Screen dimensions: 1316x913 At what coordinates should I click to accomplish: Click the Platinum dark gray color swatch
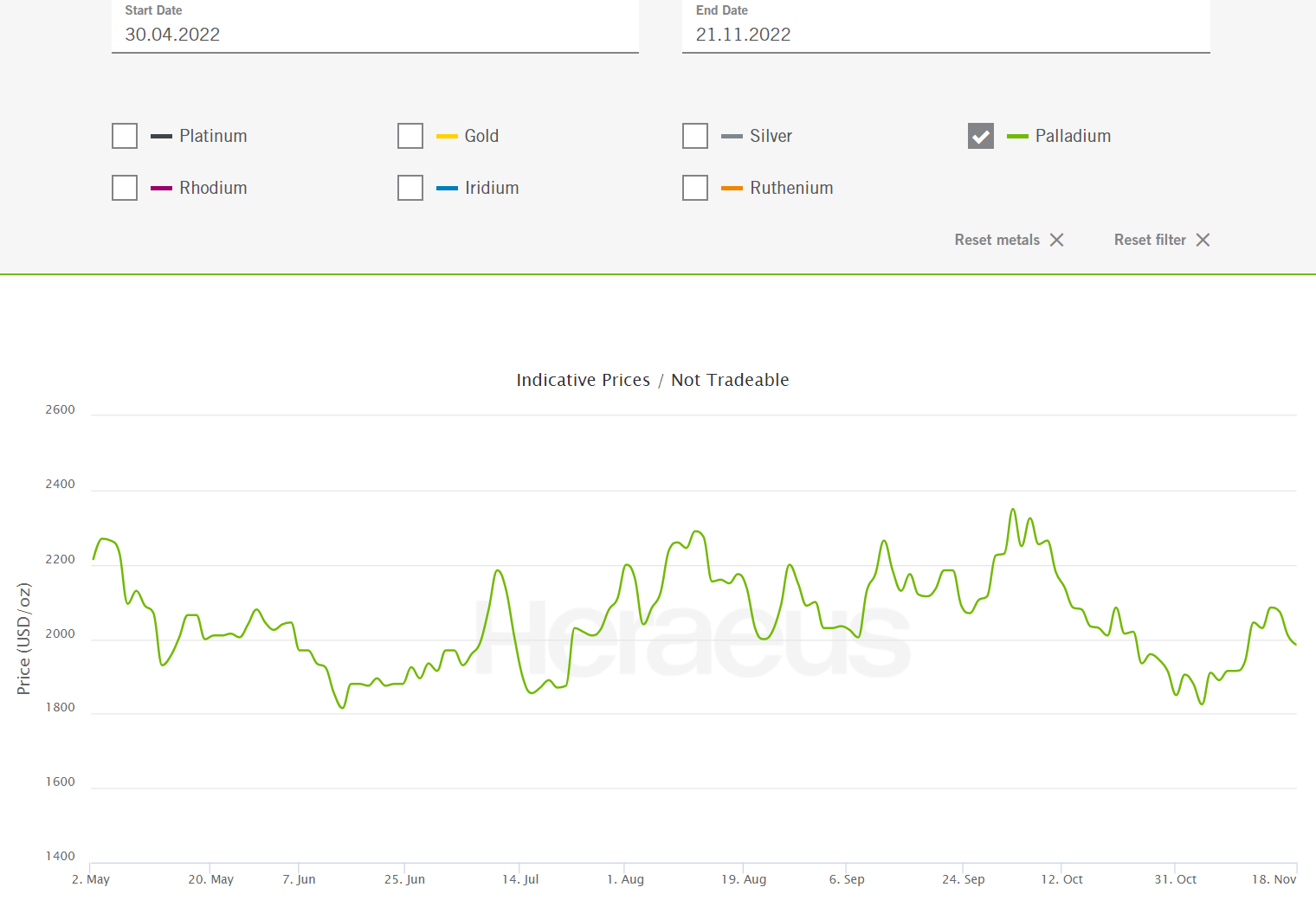tap(161, 136)
